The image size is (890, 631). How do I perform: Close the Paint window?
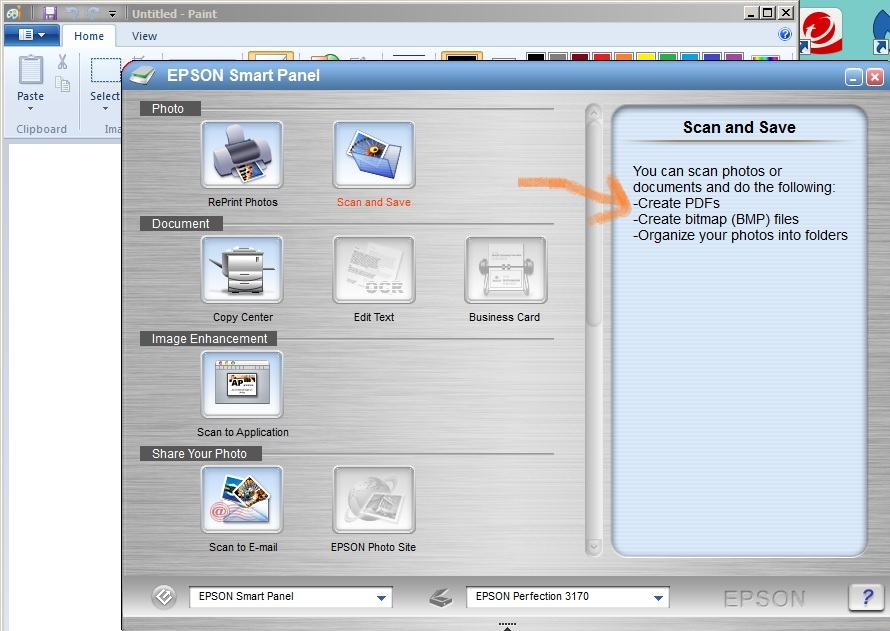(786, 12)
